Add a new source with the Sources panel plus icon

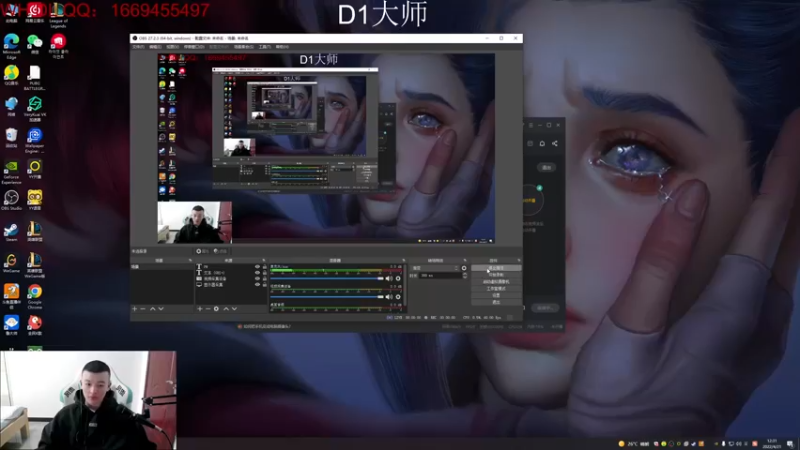[200, 309]
